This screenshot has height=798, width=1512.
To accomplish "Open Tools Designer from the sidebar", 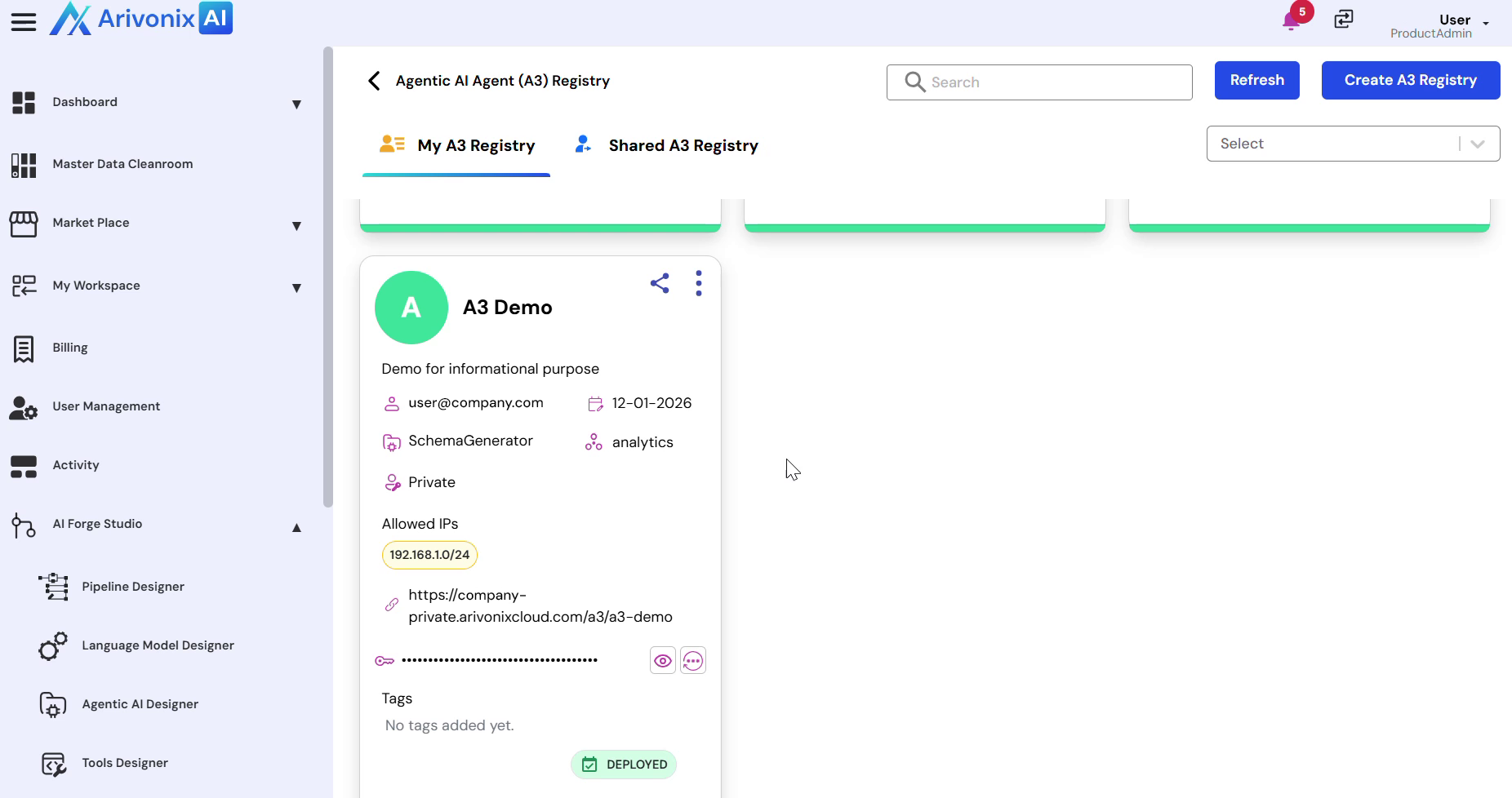I will (x=125, y=763).
